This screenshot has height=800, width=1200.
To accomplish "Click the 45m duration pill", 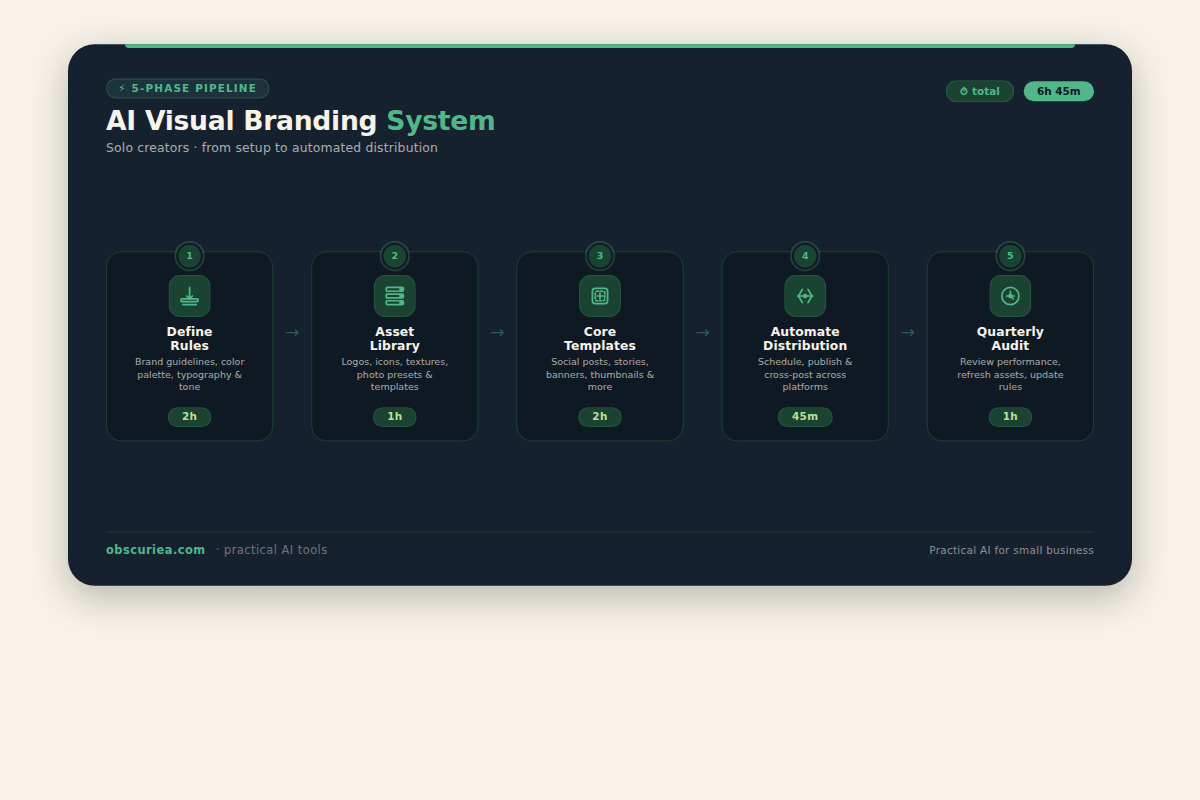I will coord(805,417).
